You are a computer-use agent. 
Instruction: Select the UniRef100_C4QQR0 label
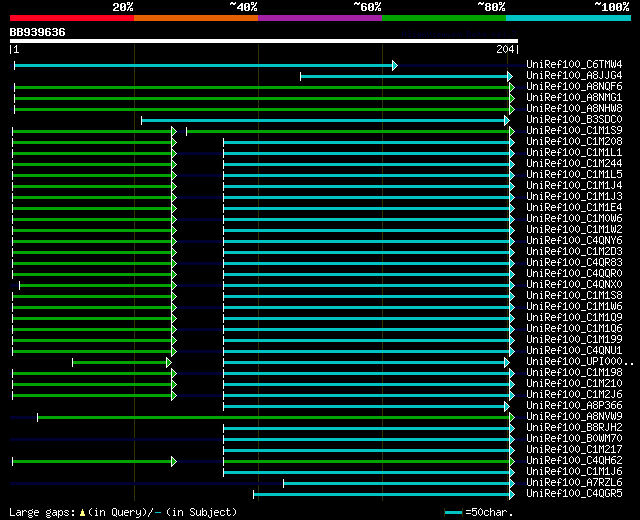click(x=574, y=273)
